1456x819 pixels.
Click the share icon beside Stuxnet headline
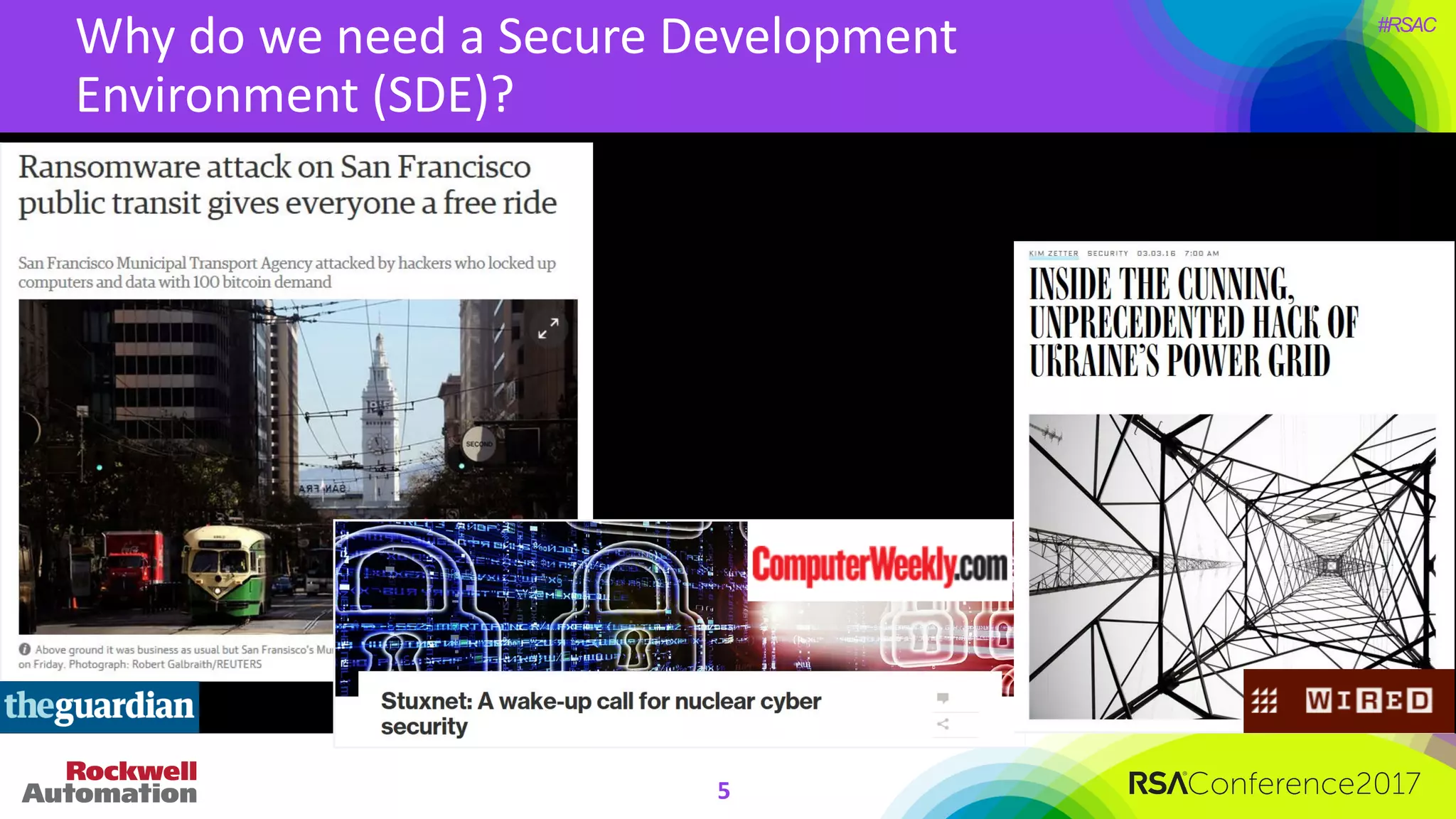point(943,724)
